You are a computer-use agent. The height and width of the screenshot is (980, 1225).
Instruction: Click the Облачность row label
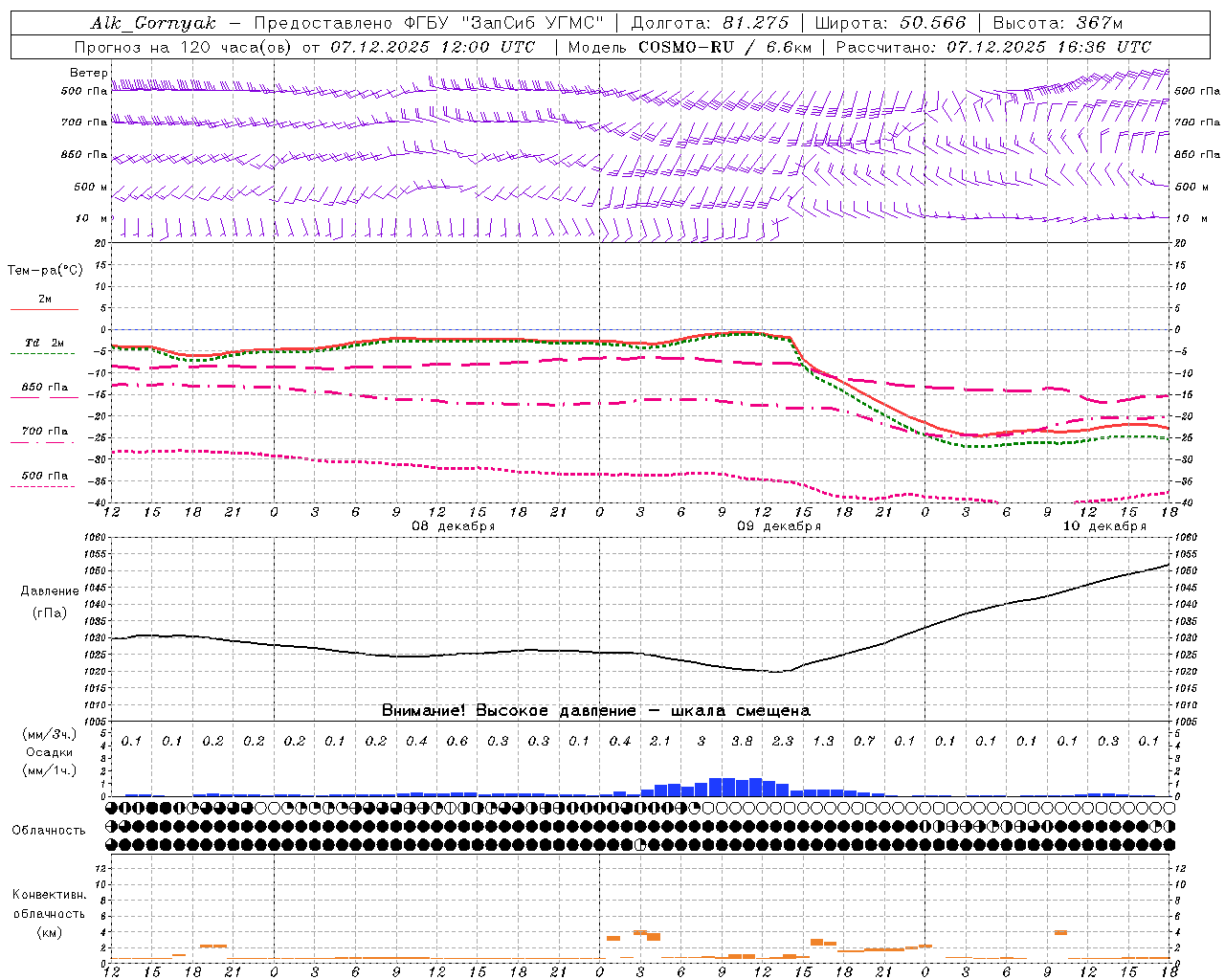pos(49,831)
